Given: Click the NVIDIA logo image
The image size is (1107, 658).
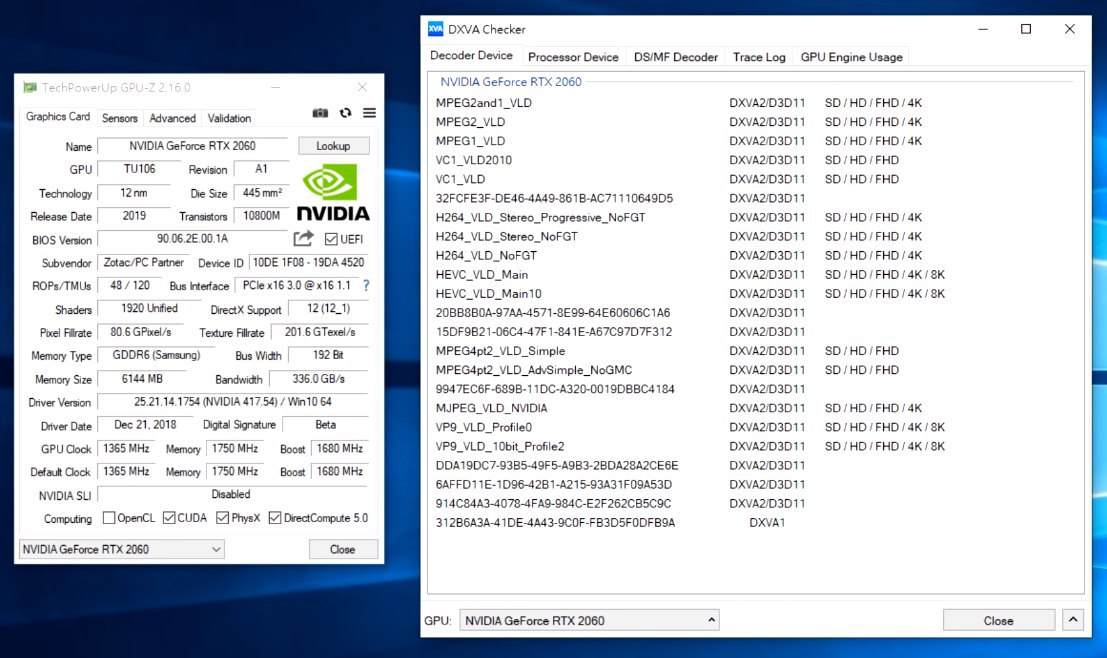Looking at the screenshot, I should pyautogui.click(x=333, y=193).
